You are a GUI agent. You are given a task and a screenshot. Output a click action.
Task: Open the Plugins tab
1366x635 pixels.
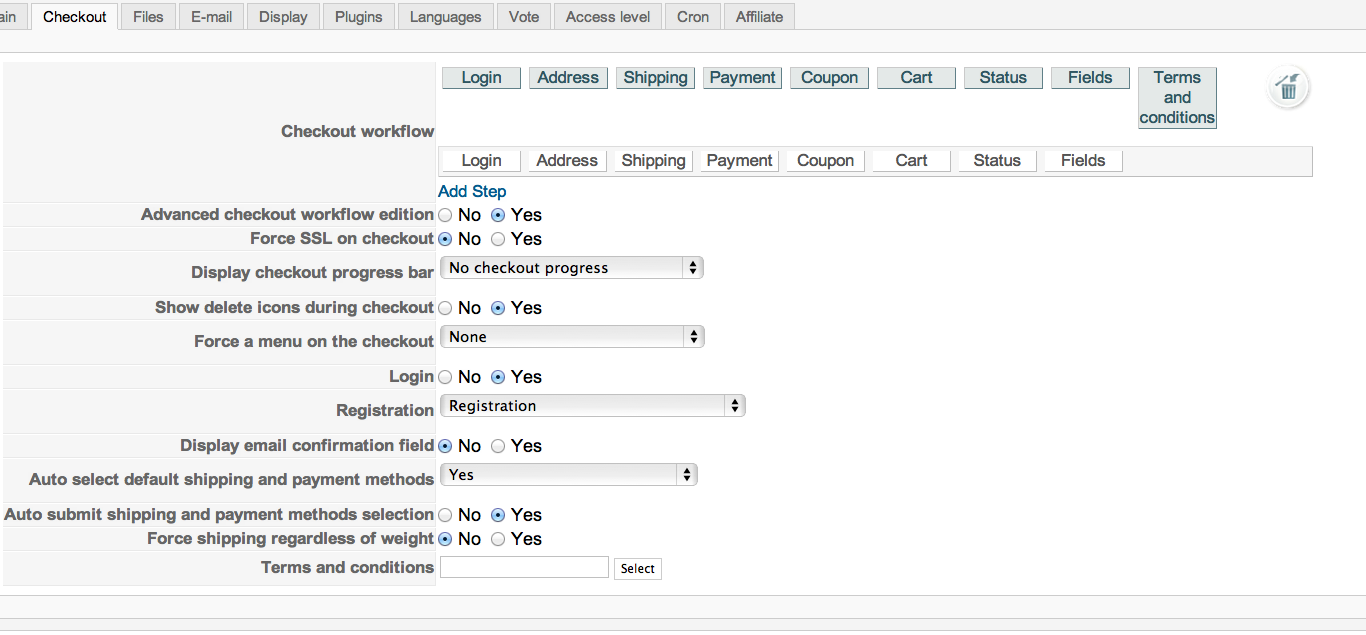[359, 17]
